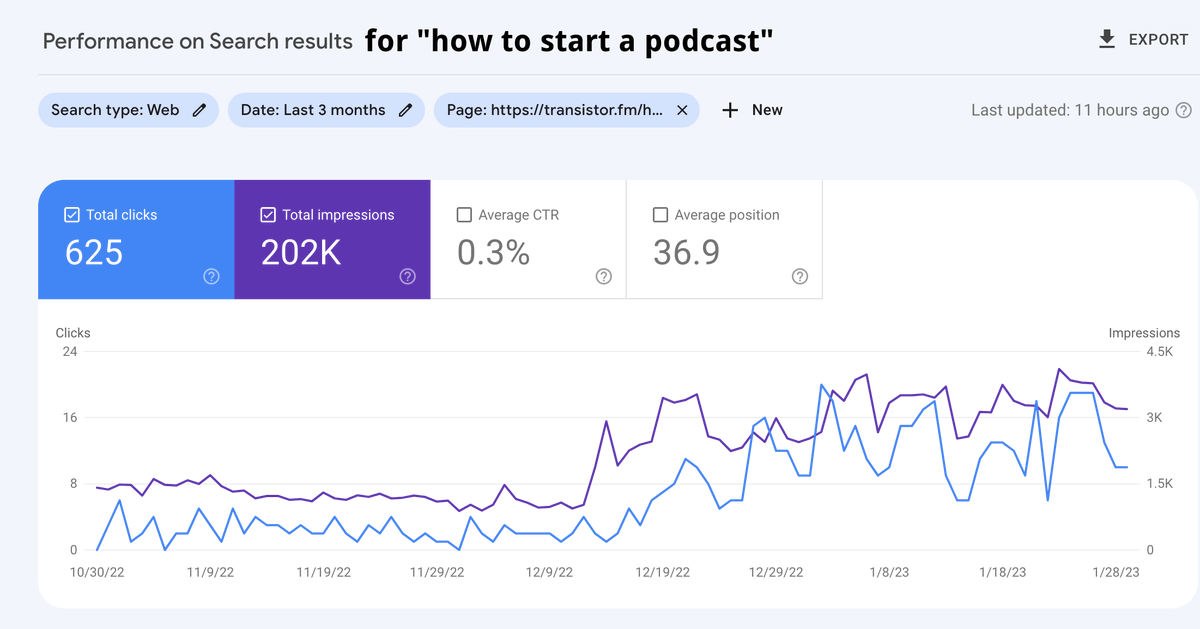1200x629 pixels.
Task: Enable the Average CTR checkbox
Action: click(464, 215)
